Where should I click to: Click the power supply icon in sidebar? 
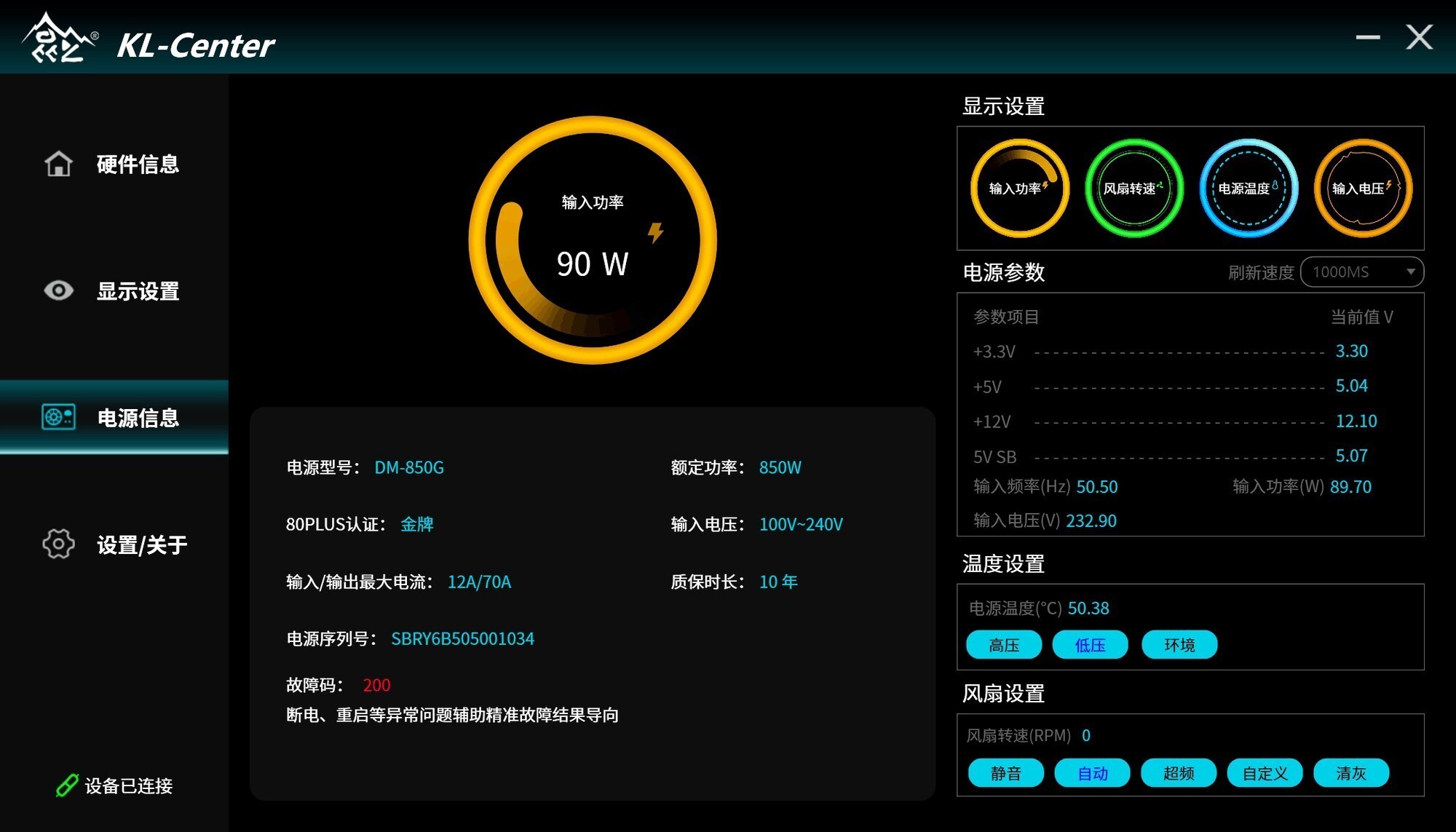point(58,417)
